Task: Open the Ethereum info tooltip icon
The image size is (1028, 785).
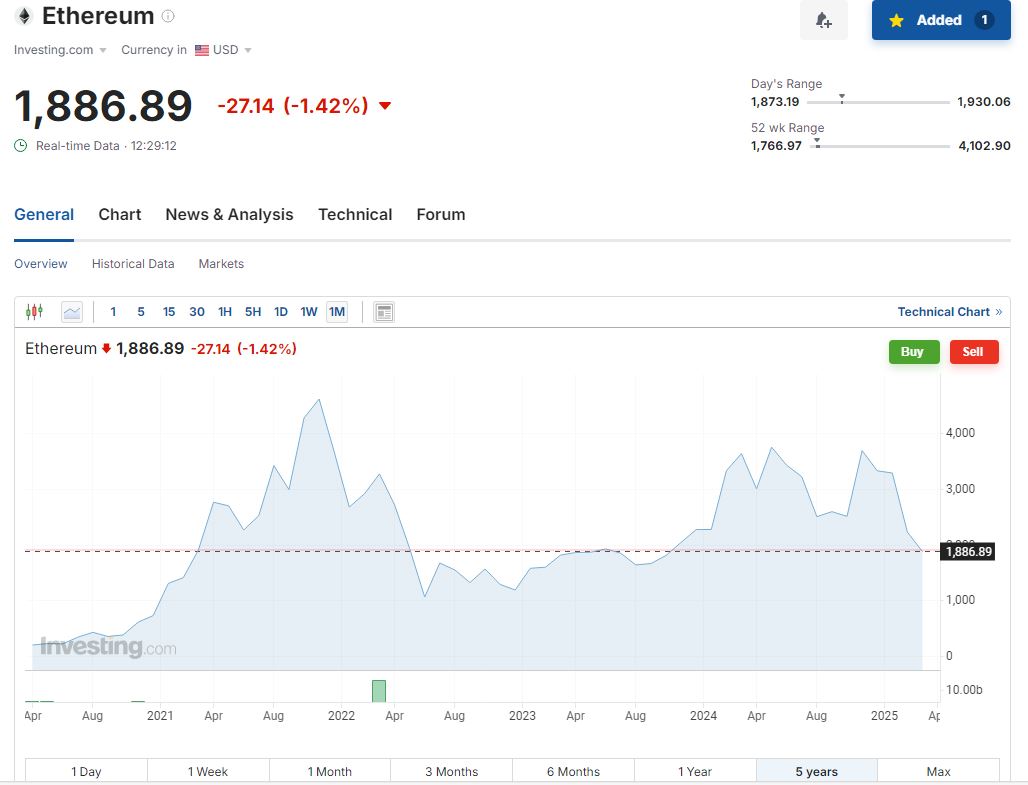Action: point(168,16)
